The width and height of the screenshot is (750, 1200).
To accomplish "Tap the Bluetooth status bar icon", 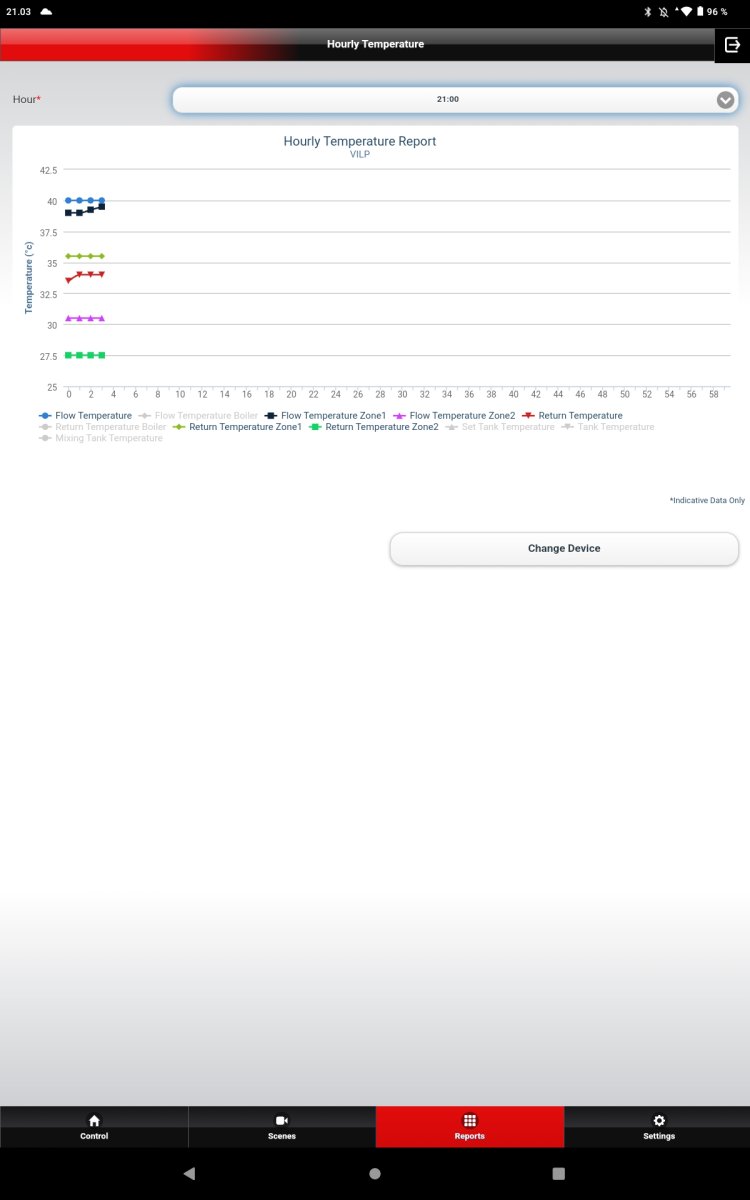I will (x=648, y=12).
